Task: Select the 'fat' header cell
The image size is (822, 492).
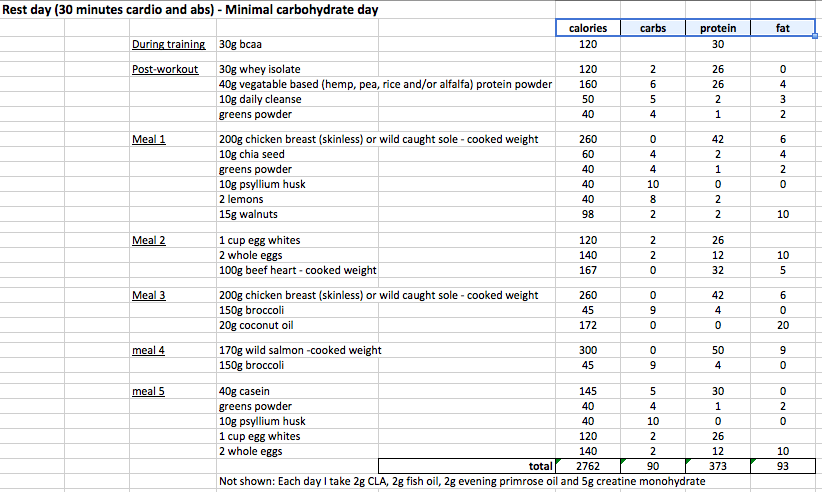Action: click(783, 28)
